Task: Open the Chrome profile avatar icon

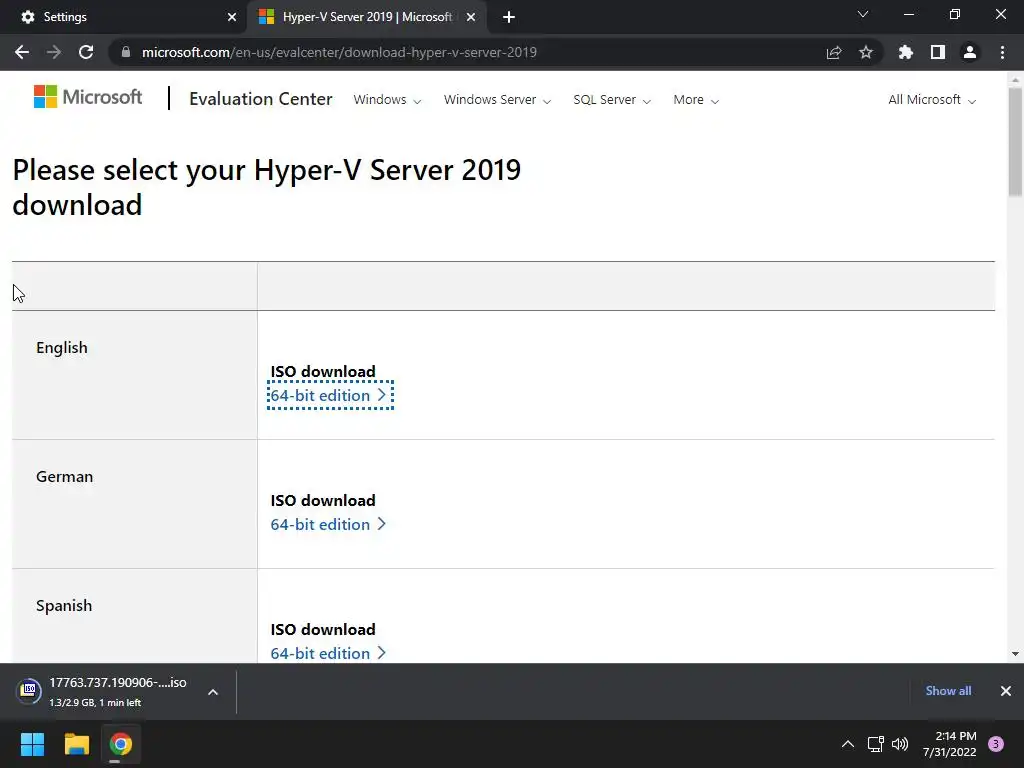Action: click(969, 52)
